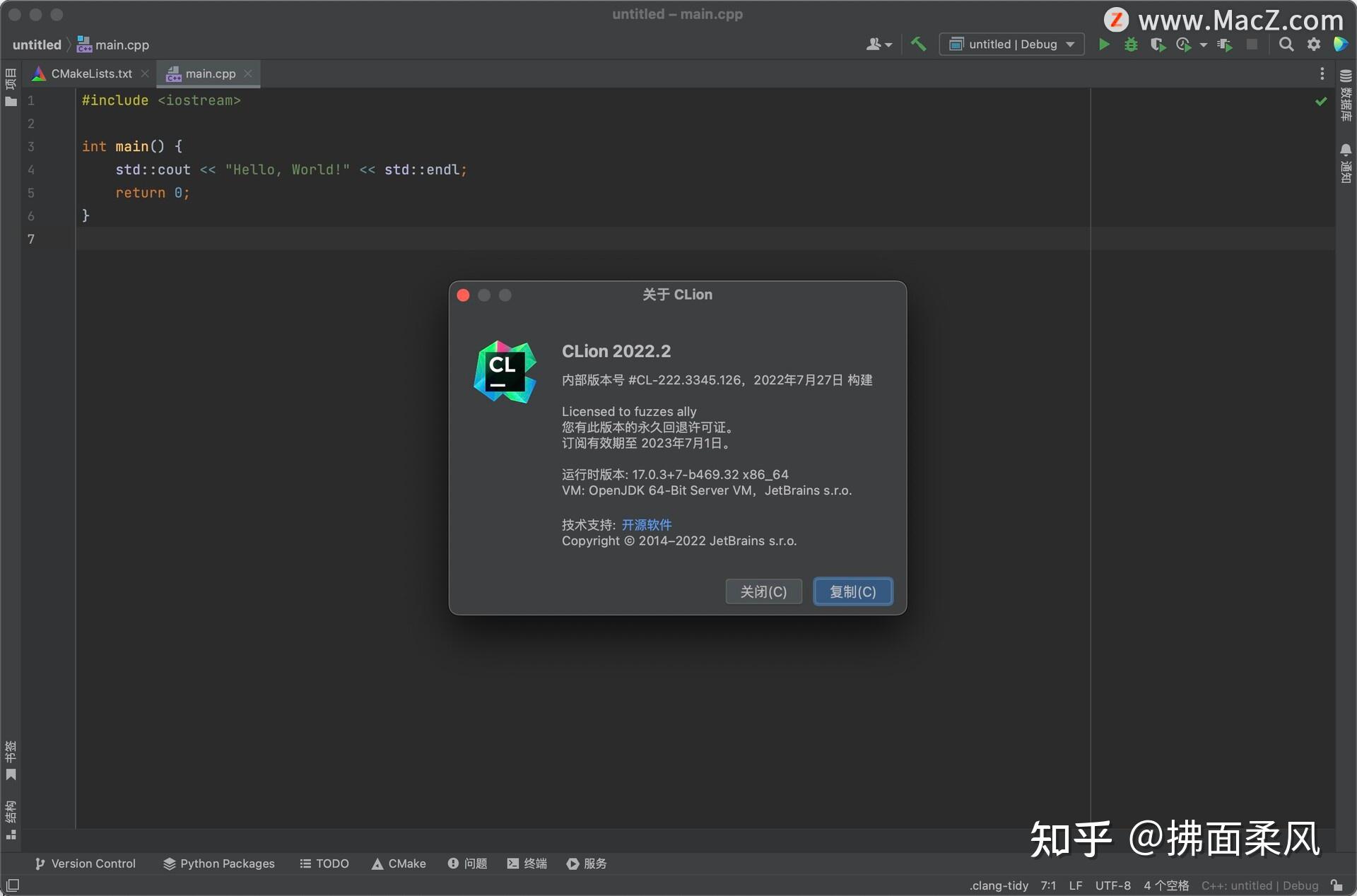Build the project with the hammer icon
Viewport: 1357px width, 896px height.
pos(918,45)
